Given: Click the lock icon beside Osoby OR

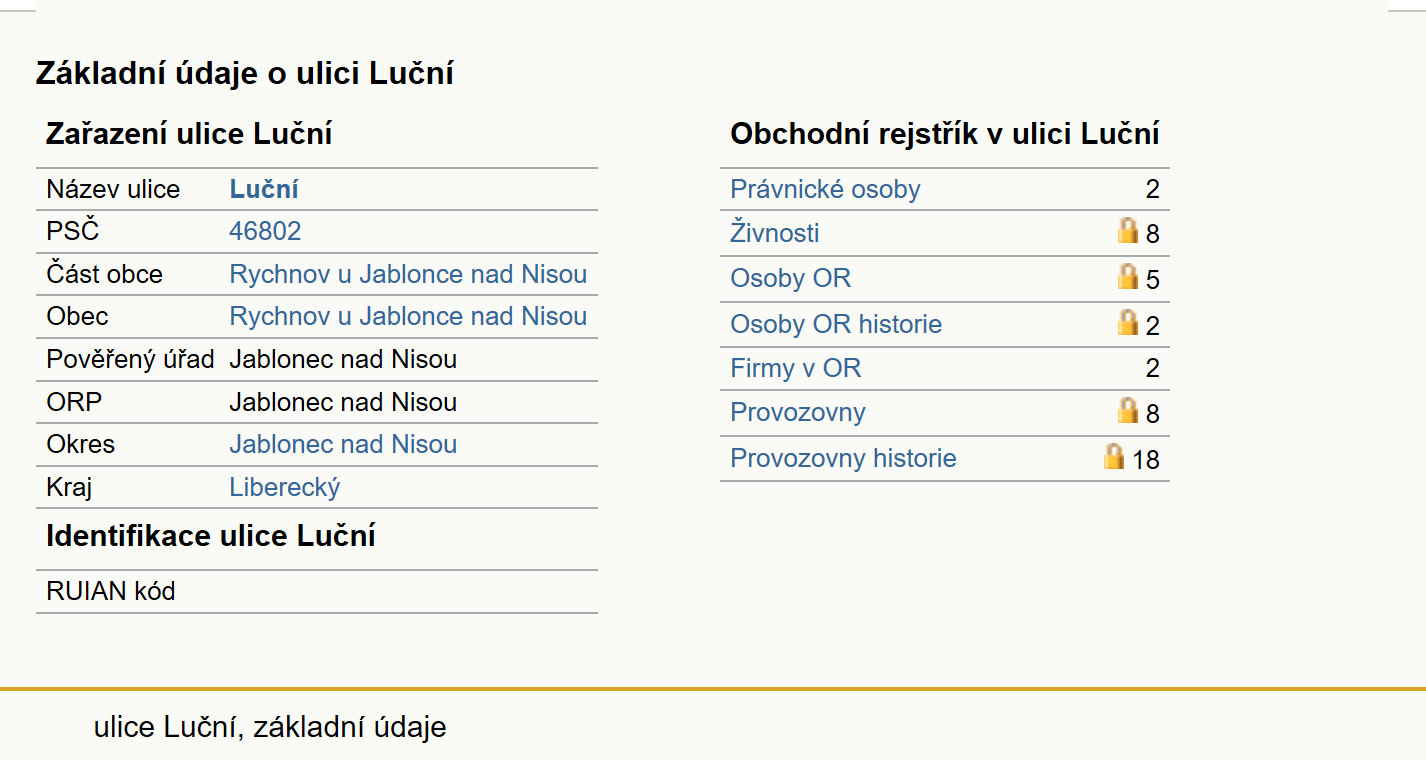Looking at the screenshot, I should (1127, 276).
